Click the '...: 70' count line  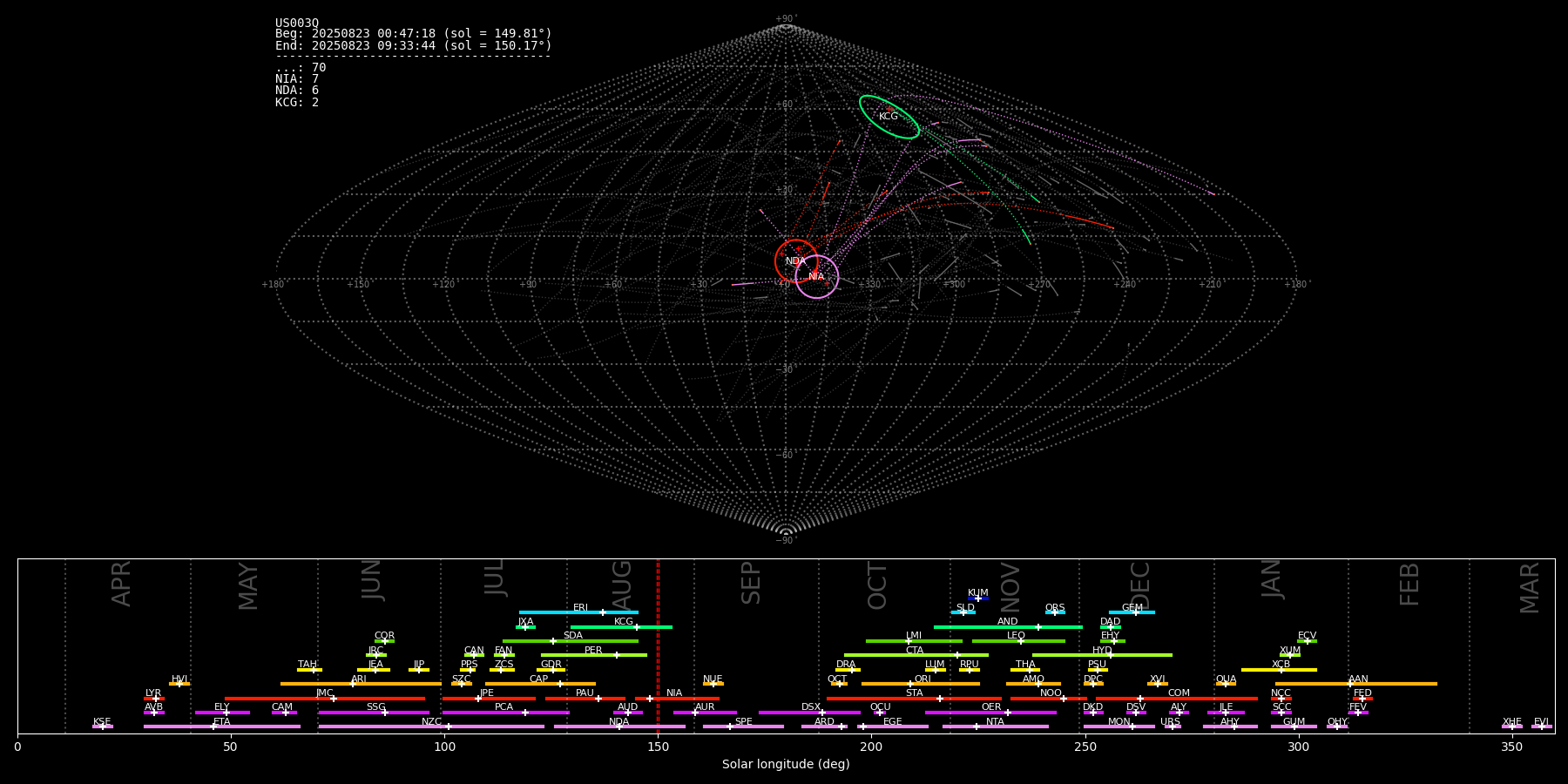click(301, 68)
